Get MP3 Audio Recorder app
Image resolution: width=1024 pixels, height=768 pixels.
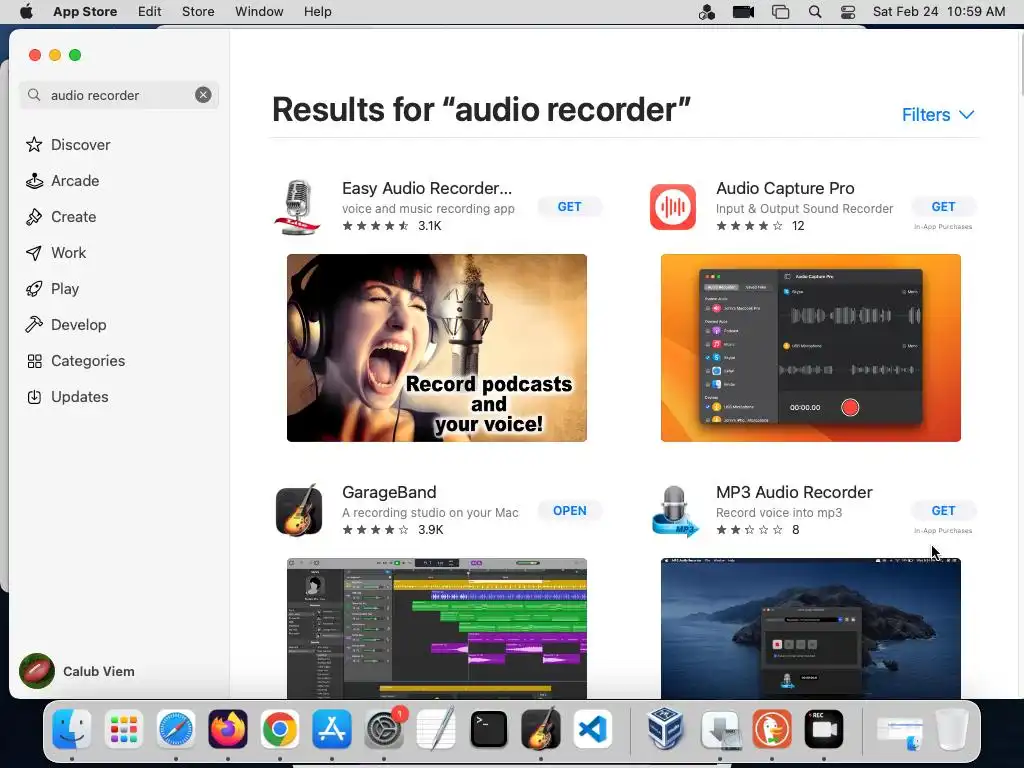943,511
